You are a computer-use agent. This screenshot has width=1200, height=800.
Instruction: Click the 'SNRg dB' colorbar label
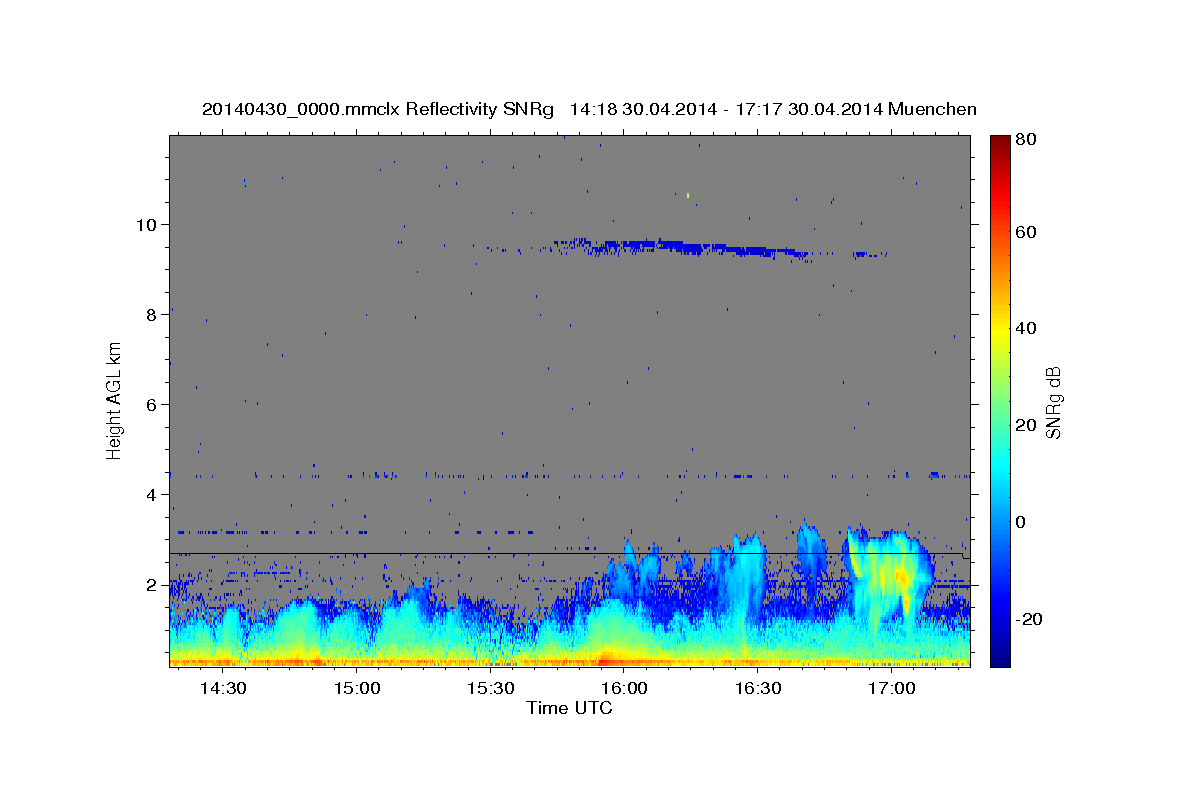[1053, 400]
